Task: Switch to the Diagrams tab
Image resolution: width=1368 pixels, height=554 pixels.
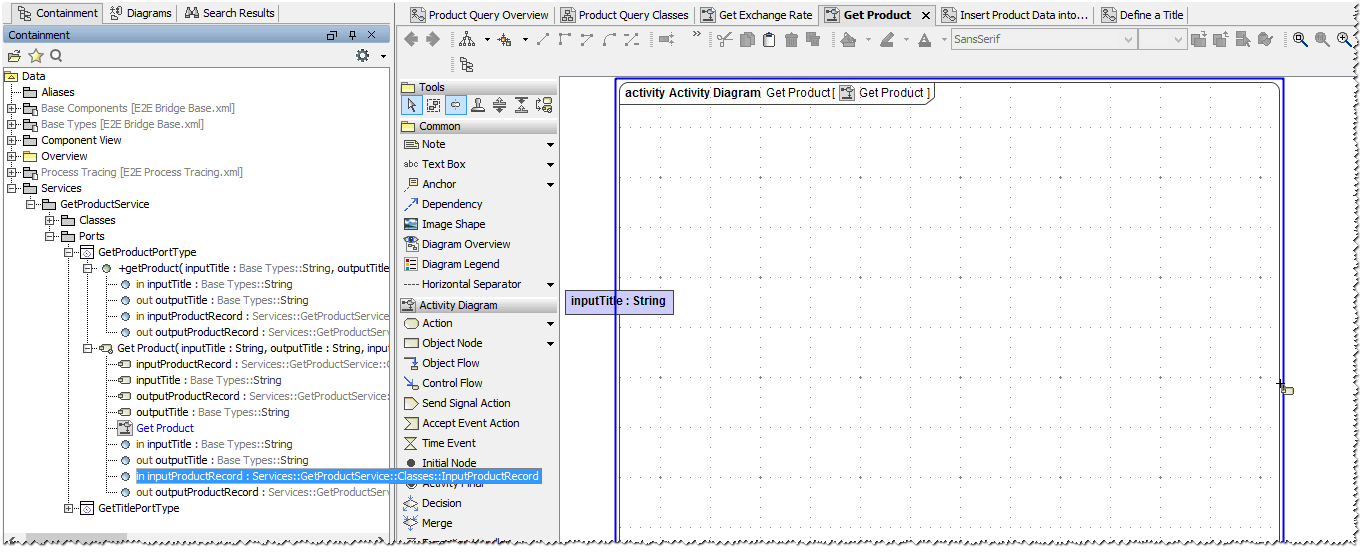Action: [x=141, y=13]
